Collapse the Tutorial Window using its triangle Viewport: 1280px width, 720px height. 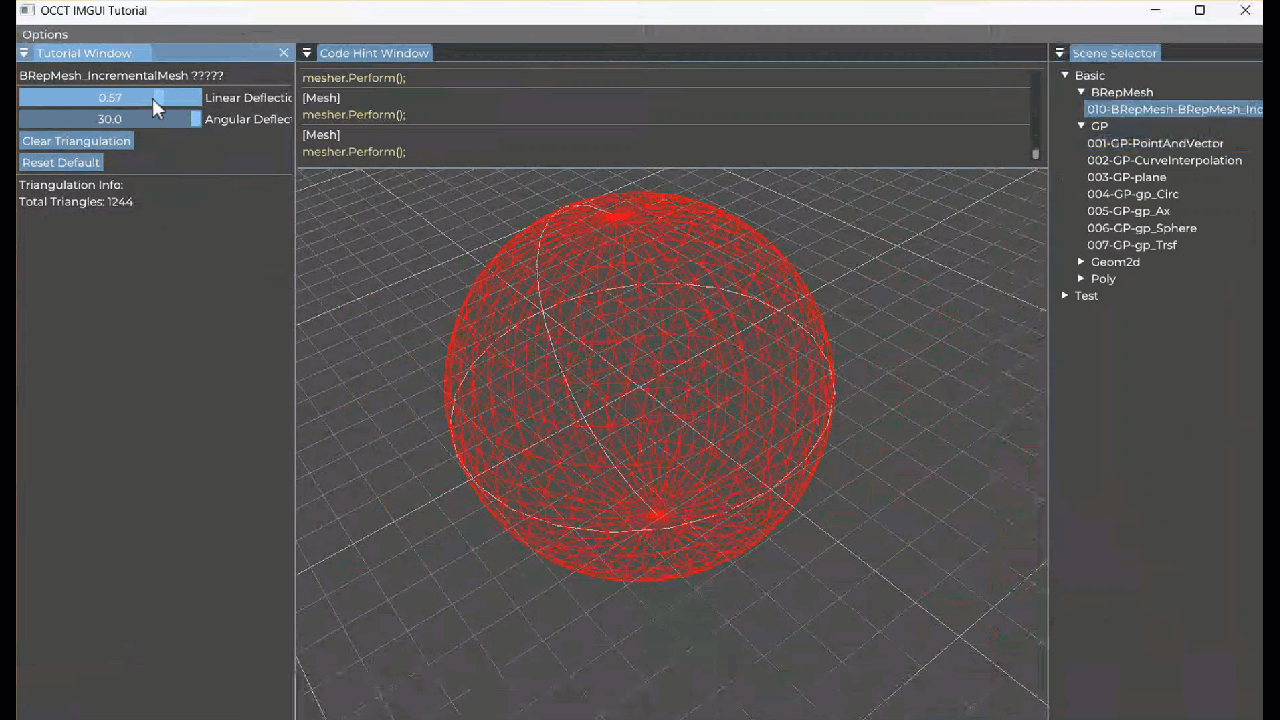24,53
